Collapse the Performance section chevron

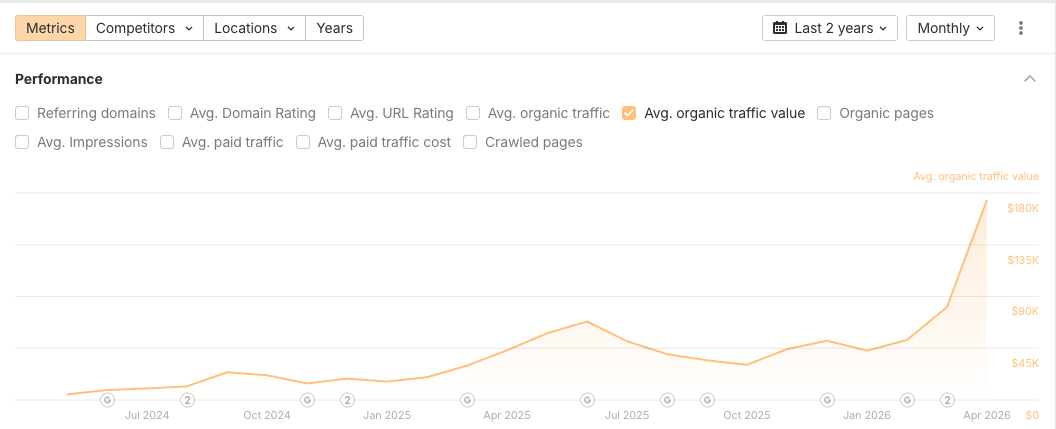pos(1030,79)
